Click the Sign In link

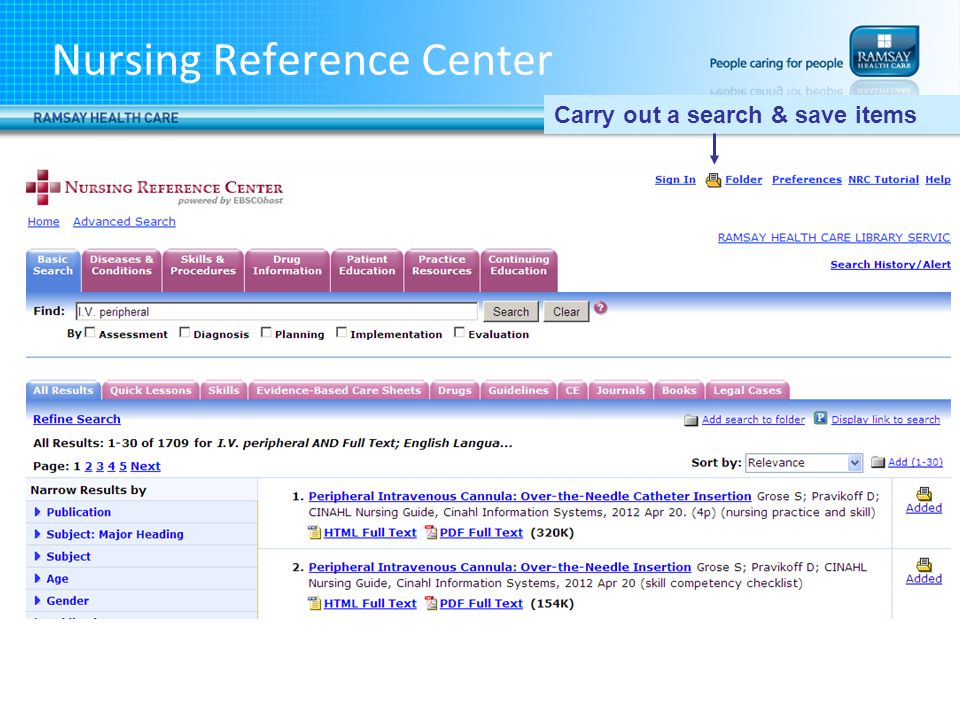coord(675,179)
